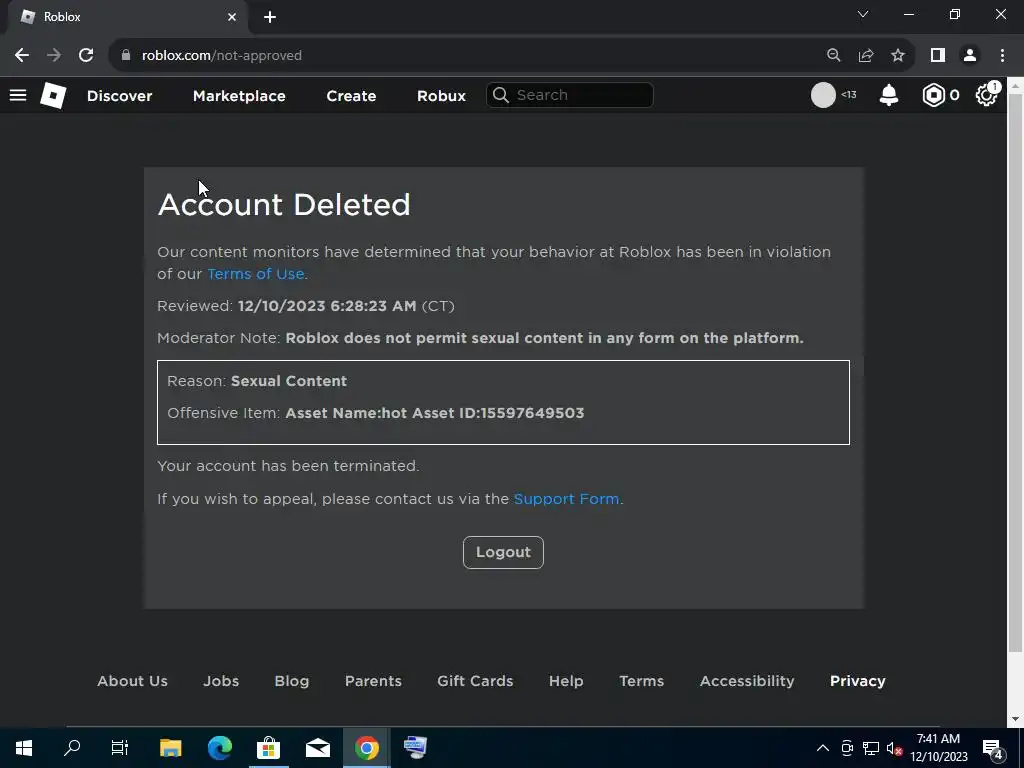Open the Help footer link
The height and width of the screenshot is (768, 1024).
click(x=566, y=680)
